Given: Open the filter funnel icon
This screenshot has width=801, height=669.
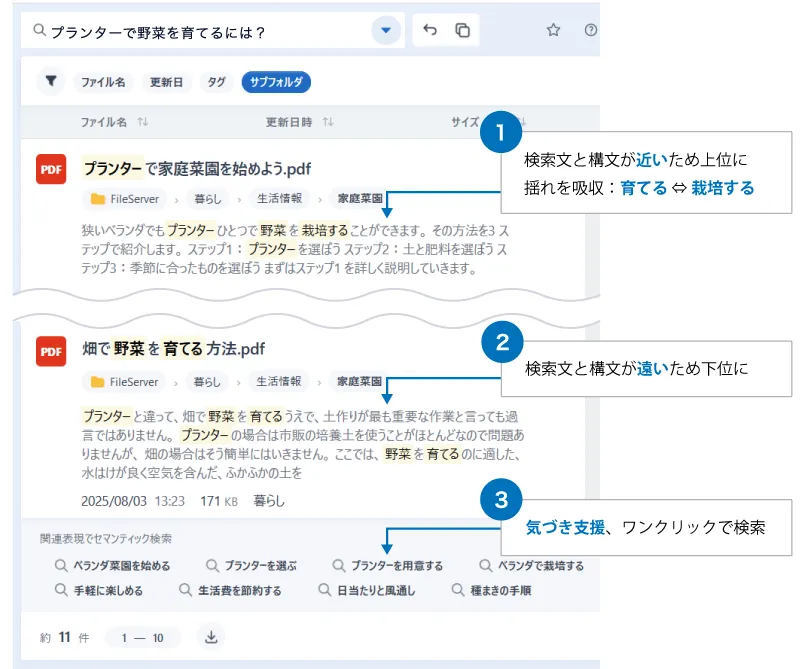Looking at the screenshot, I should click(x=51, y=83).
